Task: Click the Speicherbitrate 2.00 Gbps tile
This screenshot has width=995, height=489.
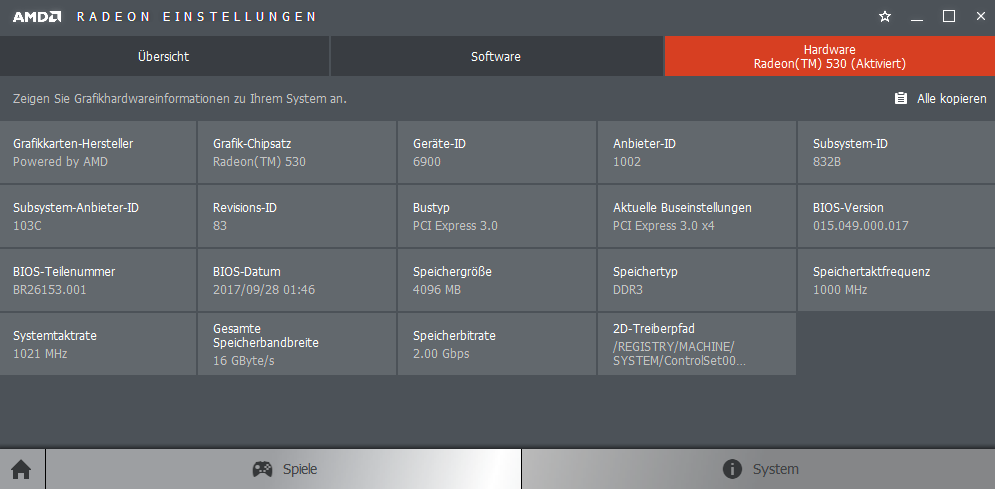Action: point(497,344)
